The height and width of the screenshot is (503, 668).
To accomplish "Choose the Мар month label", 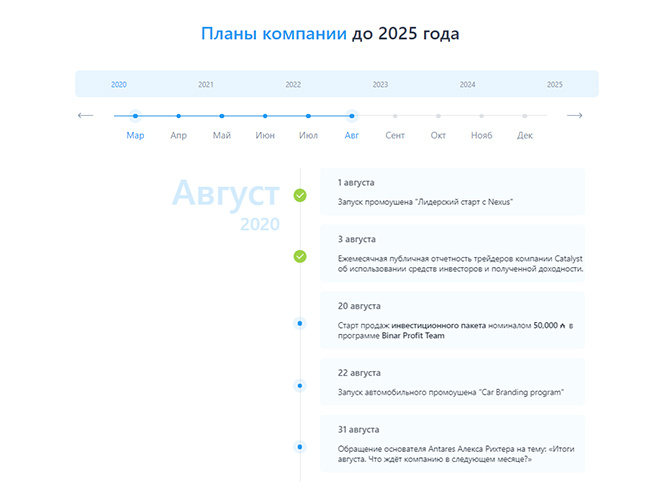I will click(135, 135).
